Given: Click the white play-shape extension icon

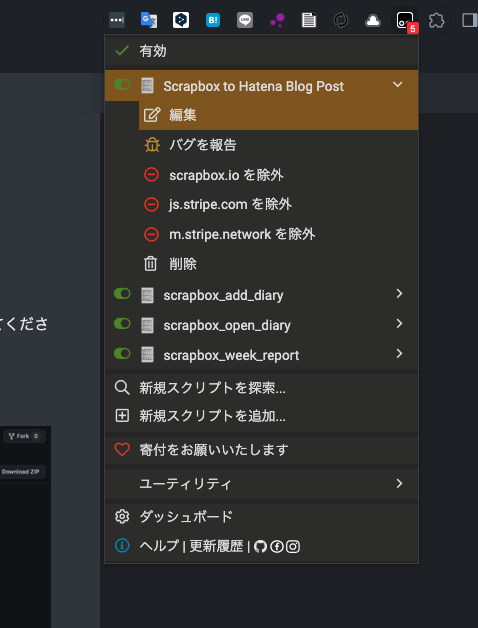Looking at the screenshot, I should click(x=181, y=20).
